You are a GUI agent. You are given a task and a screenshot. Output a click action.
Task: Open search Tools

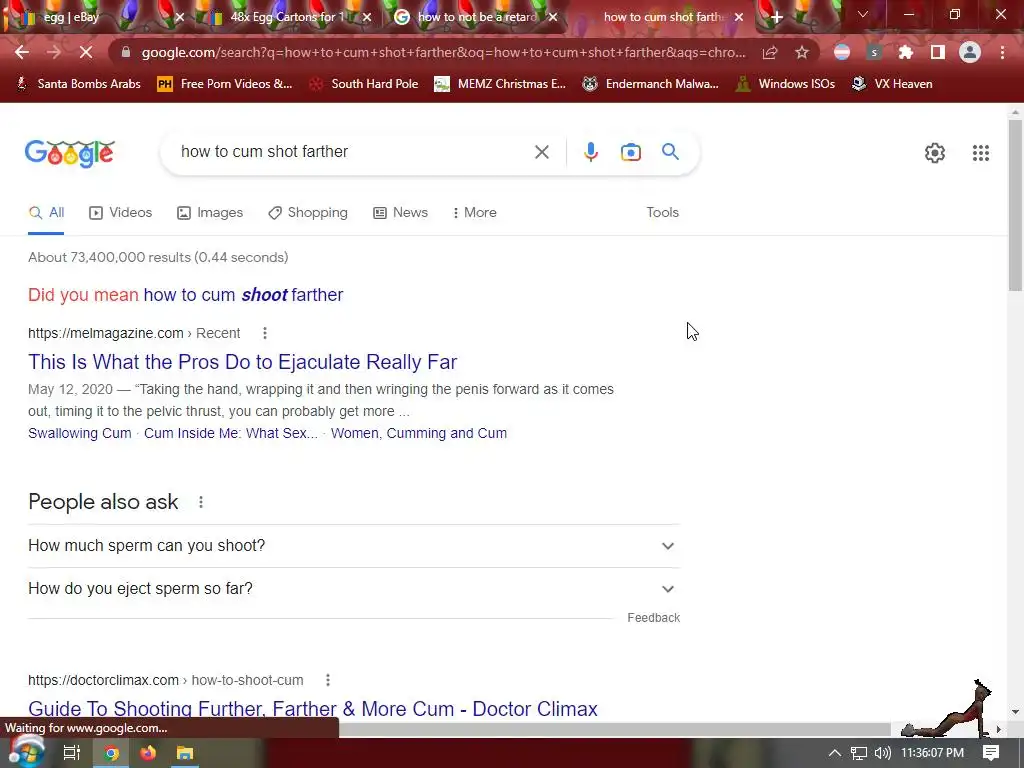click(x=662, y=213)
